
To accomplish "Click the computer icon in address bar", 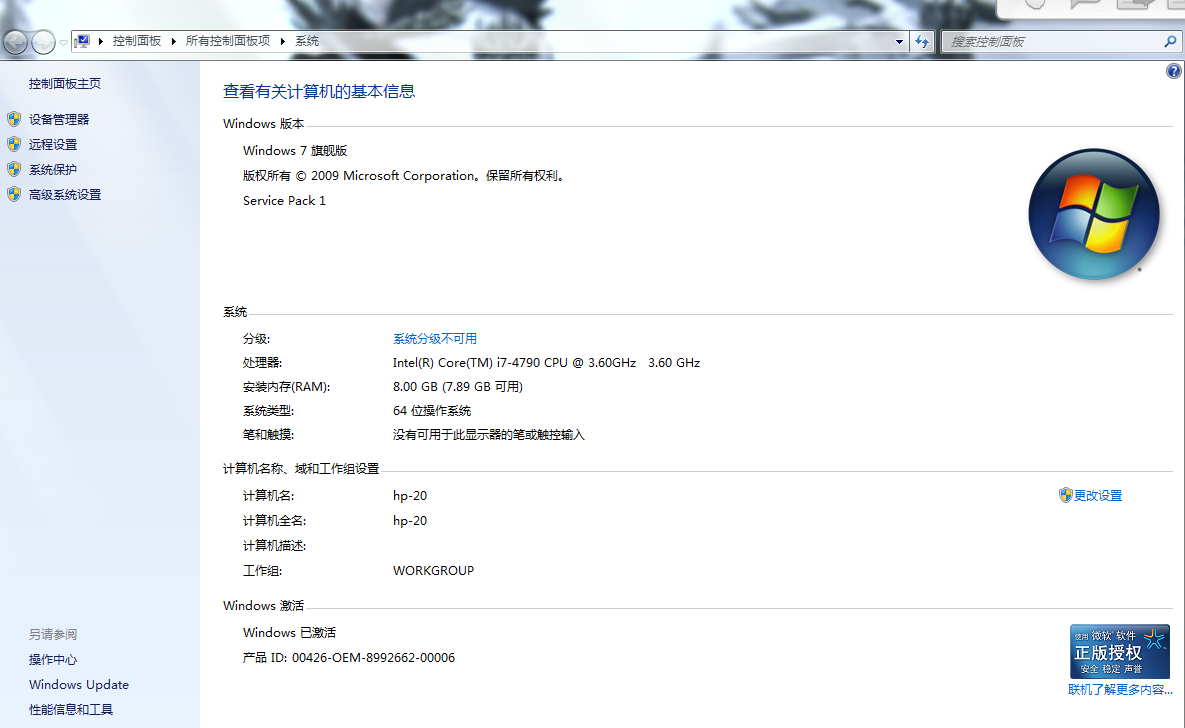I will pyautogui.click(x=82, y=41).
